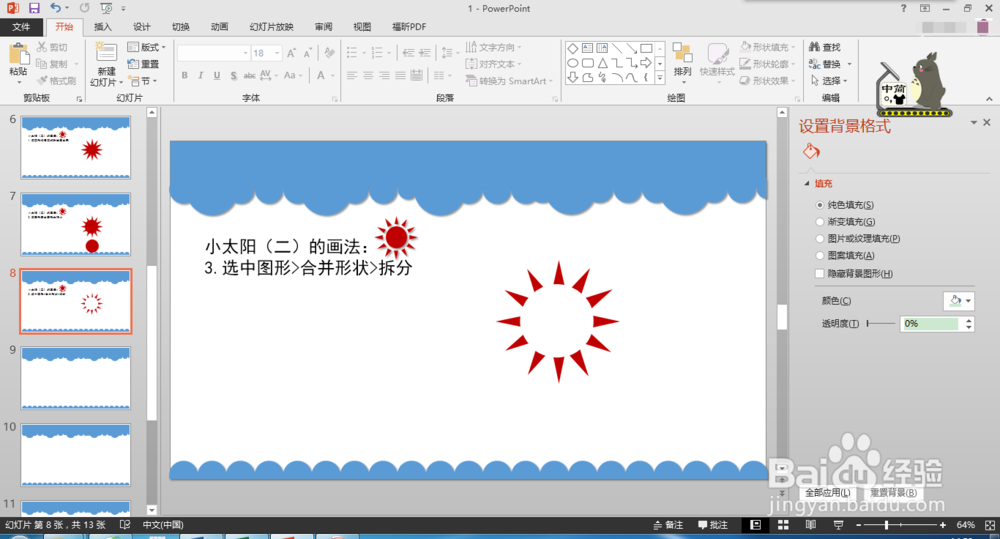The image size is (1000, 539).
Task: Open the File tab
Action: (21, 27)
